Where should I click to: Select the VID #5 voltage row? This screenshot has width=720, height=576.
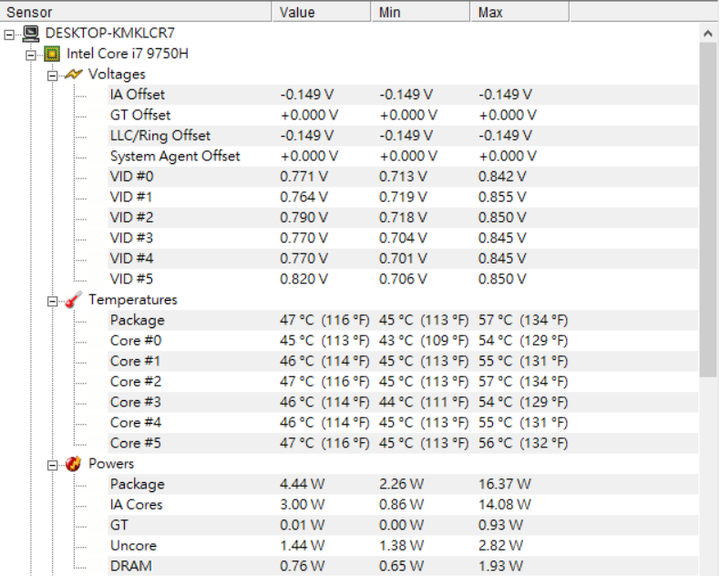[x=403, y=279]
